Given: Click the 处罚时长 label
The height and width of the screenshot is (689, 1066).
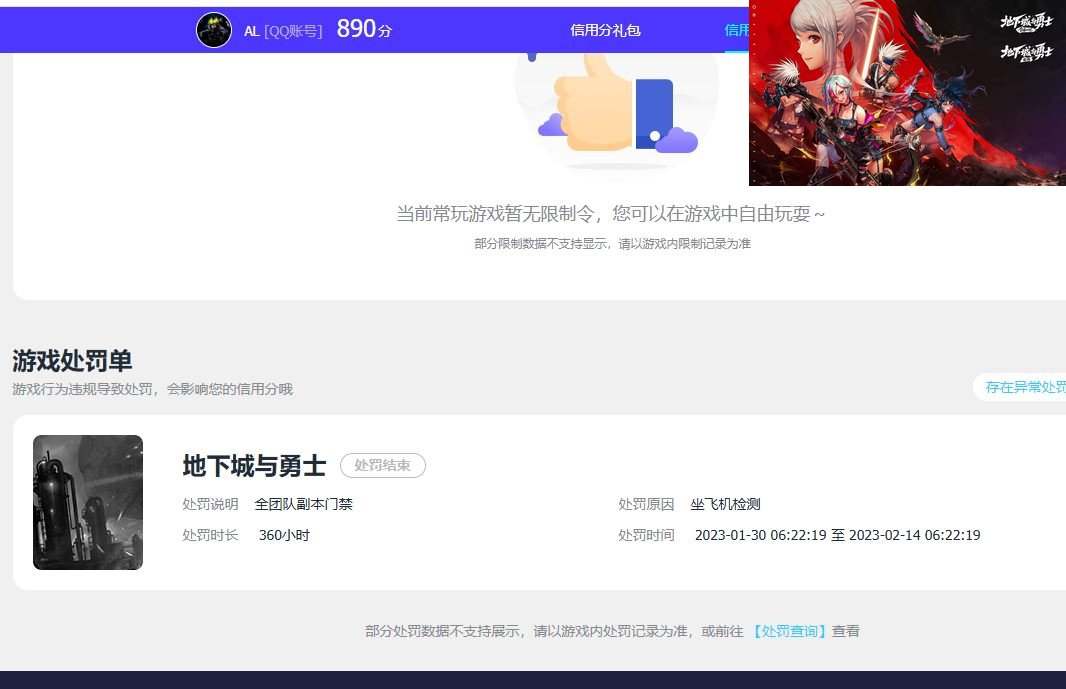Looking at the screenshot, I should pos(210,535).
